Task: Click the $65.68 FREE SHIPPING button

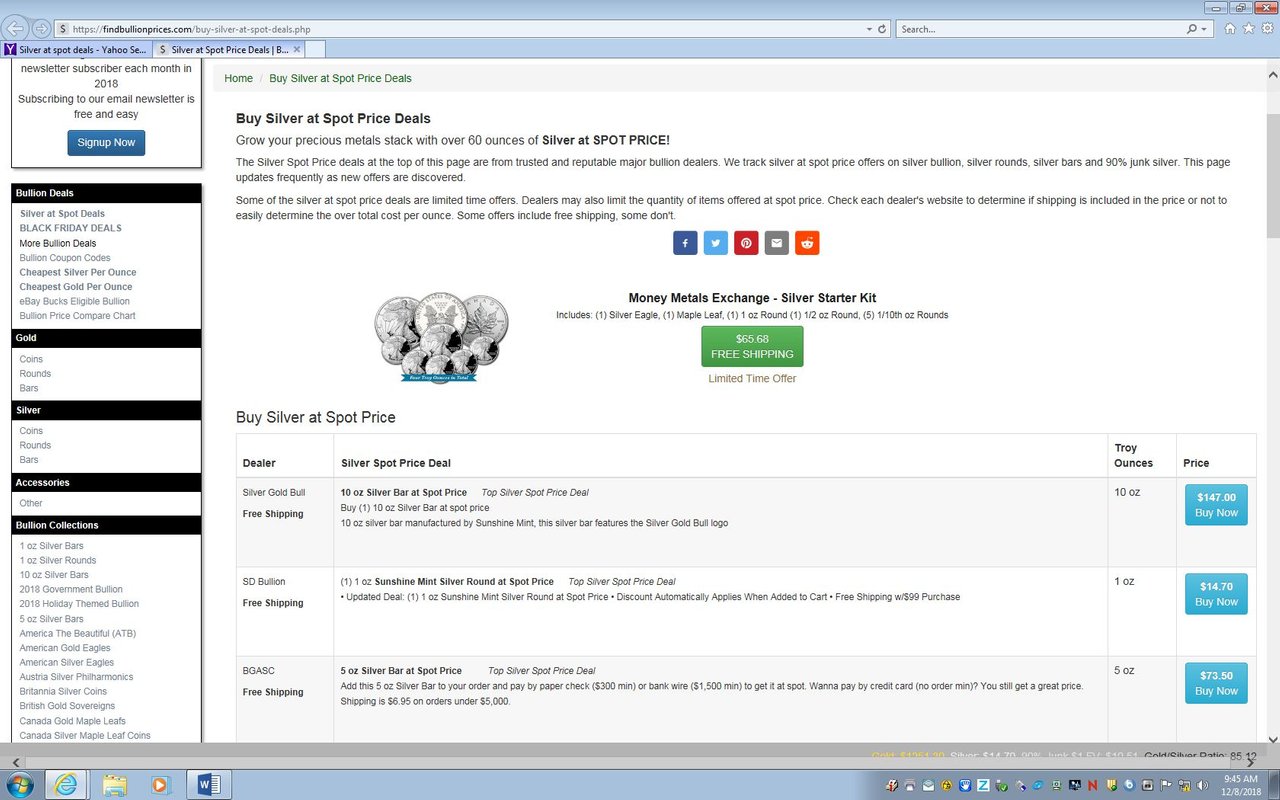Action: tap(752, 346)
